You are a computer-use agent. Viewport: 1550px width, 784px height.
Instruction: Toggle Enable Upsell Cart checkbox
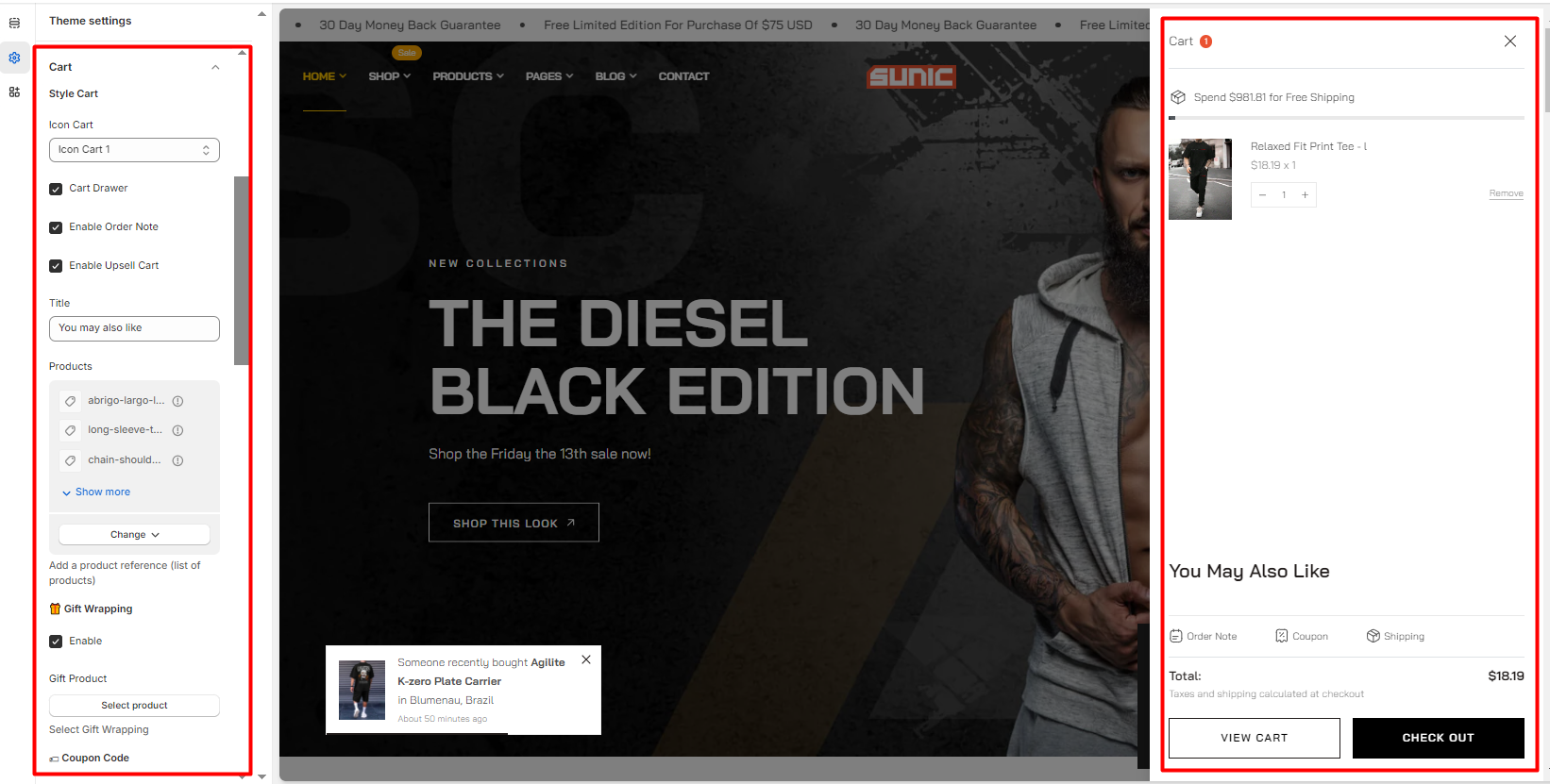(x=56, y=266)
